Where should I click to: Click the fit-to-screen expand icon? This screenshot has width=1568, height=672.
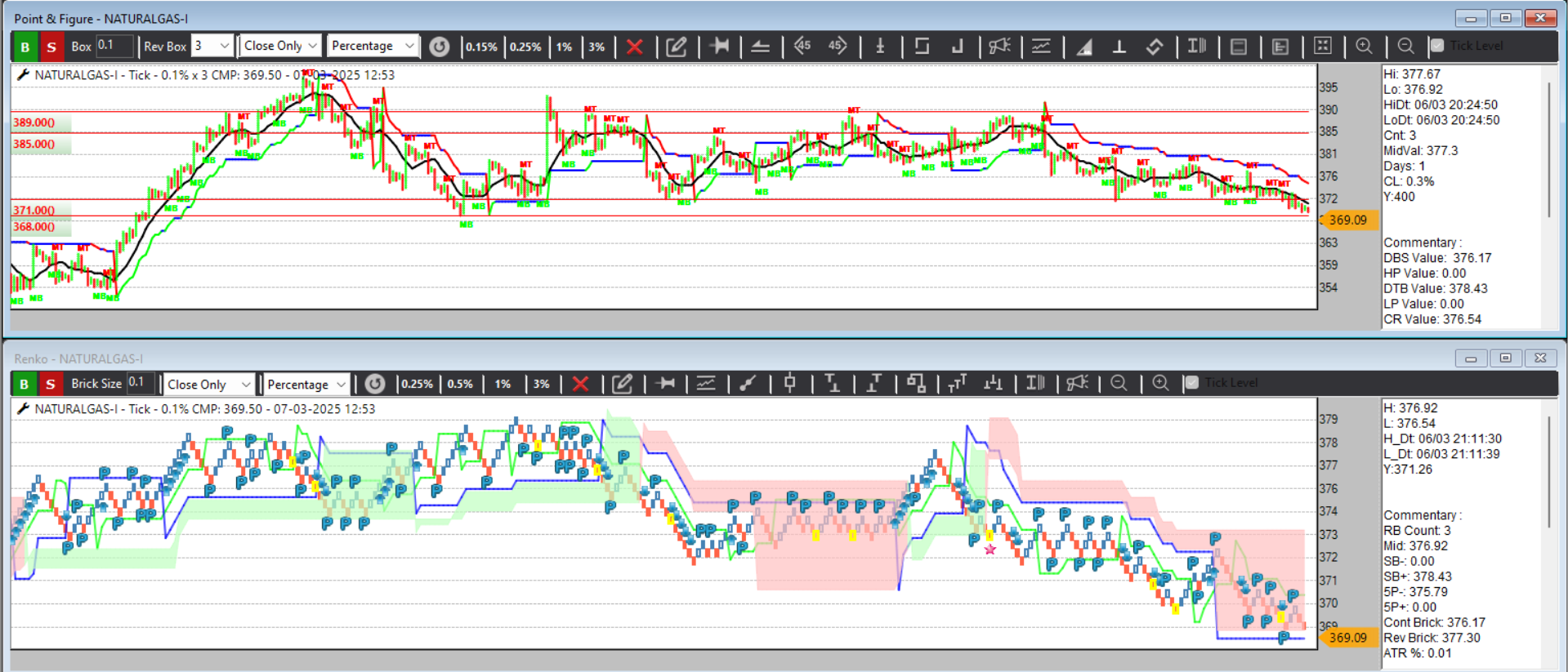pyautogui.click(x=1323, y=46)
